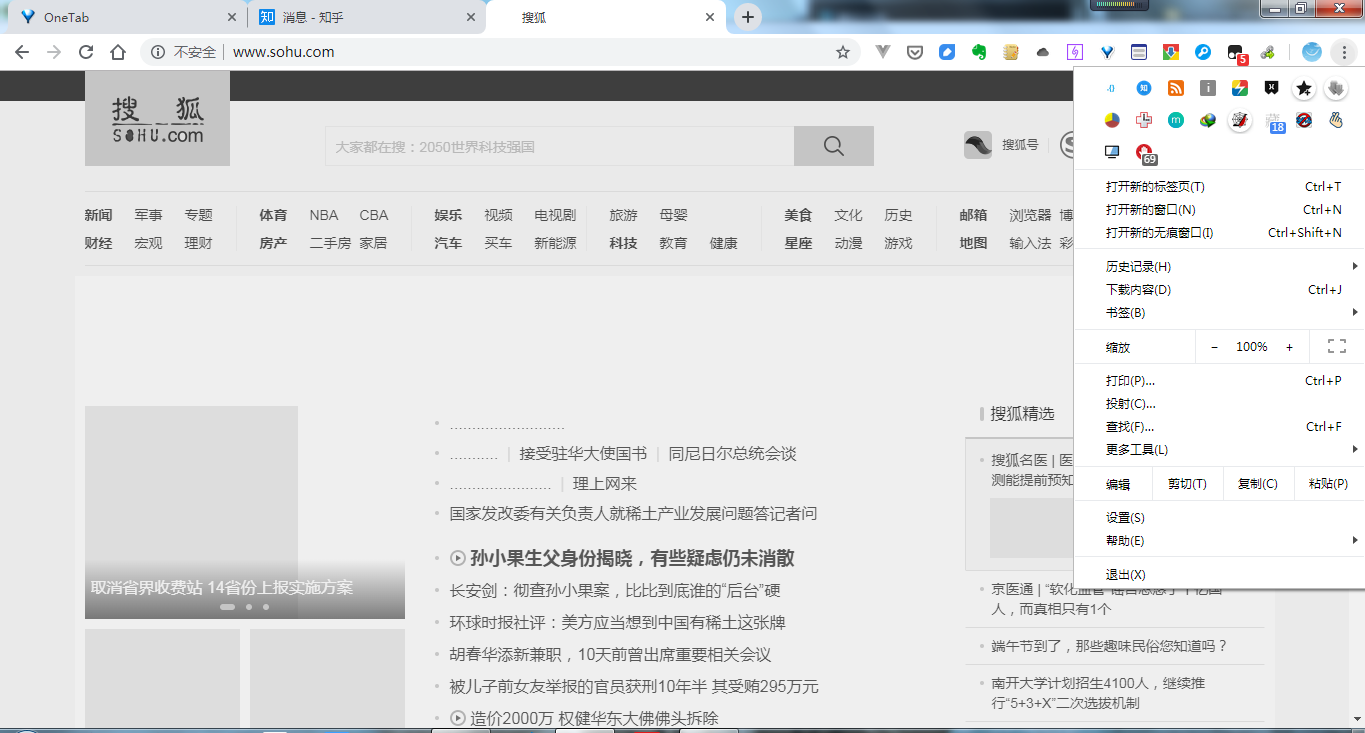This screenshot has height=733, width=1365.
Task: Click the Pocket save extension icon
Action: coord(914,52)
